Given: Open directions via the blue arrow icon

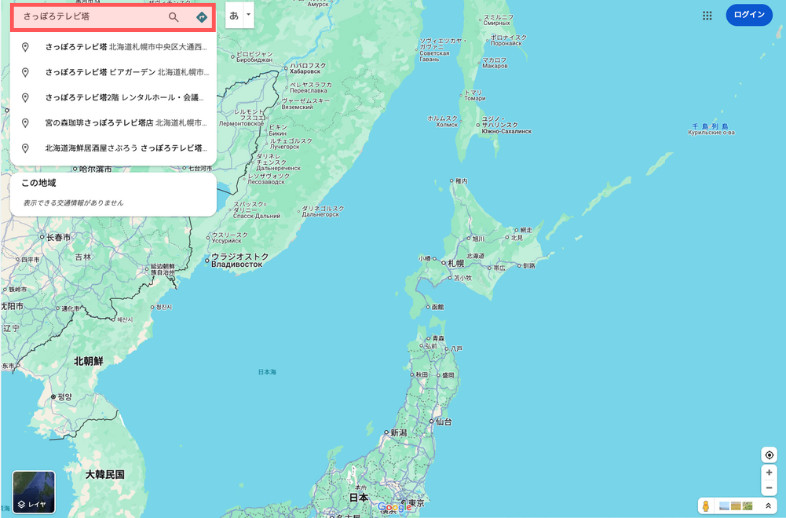Looking at the screenshot, I should (x=201, y=17).
